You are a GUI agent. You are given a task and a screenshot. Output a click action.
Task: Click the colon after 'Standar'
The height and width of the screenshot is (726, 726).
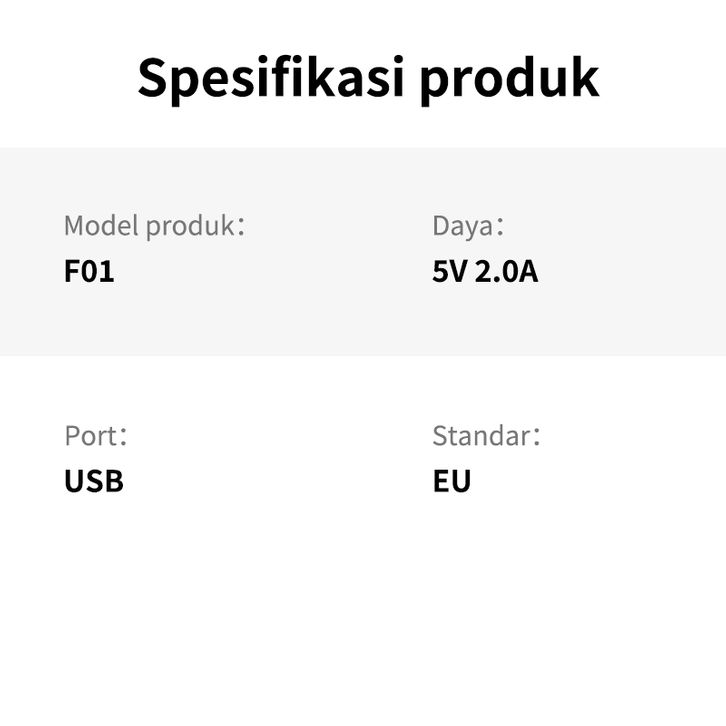point(536,438)
